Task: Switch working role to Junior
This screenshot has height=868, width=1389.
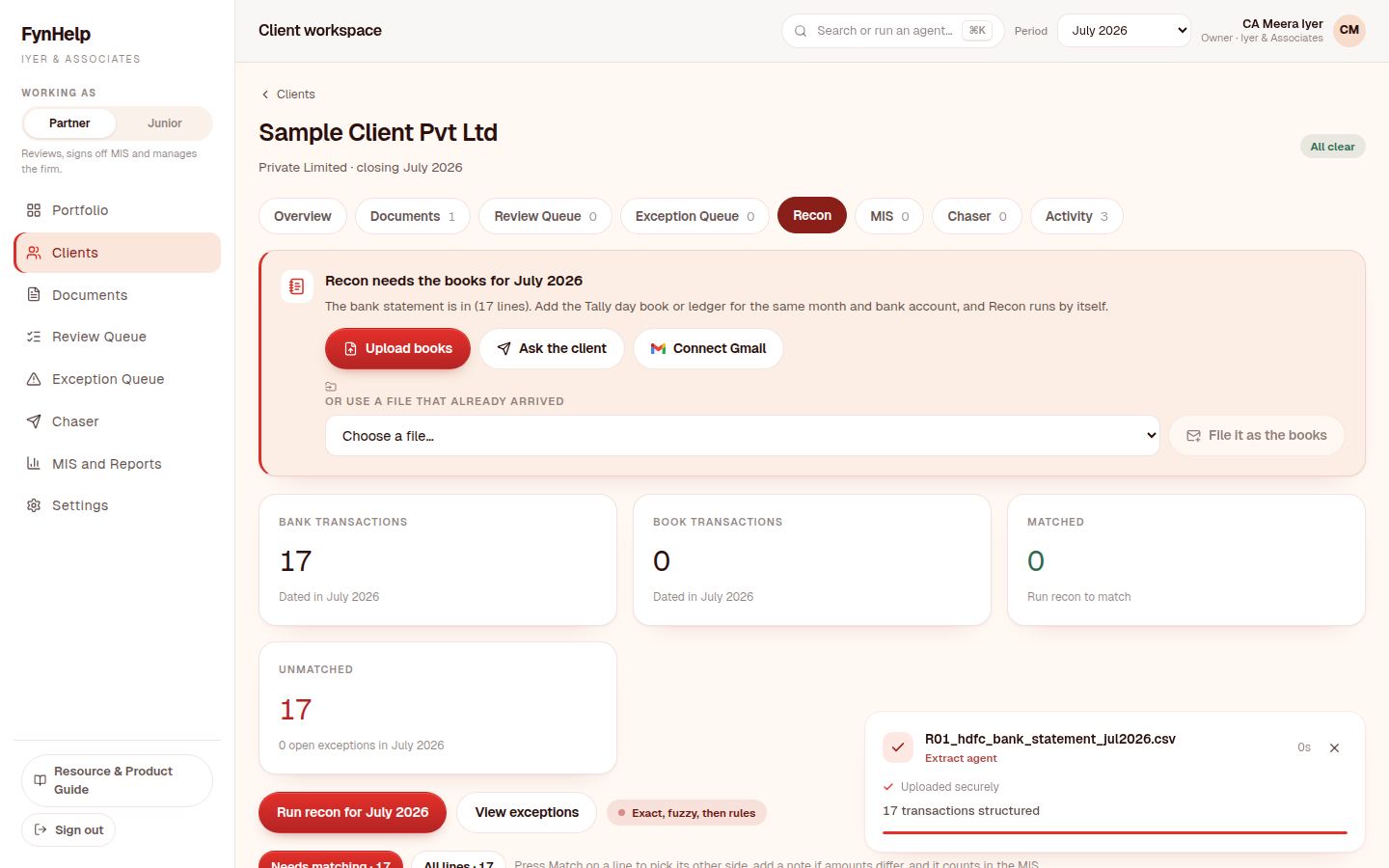Action: pos(164,123)
